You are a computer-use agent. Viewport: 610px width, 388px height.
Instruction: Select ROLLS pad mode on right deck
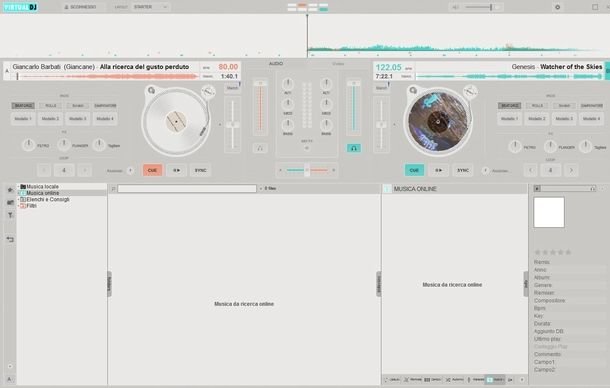click(537, 105)
